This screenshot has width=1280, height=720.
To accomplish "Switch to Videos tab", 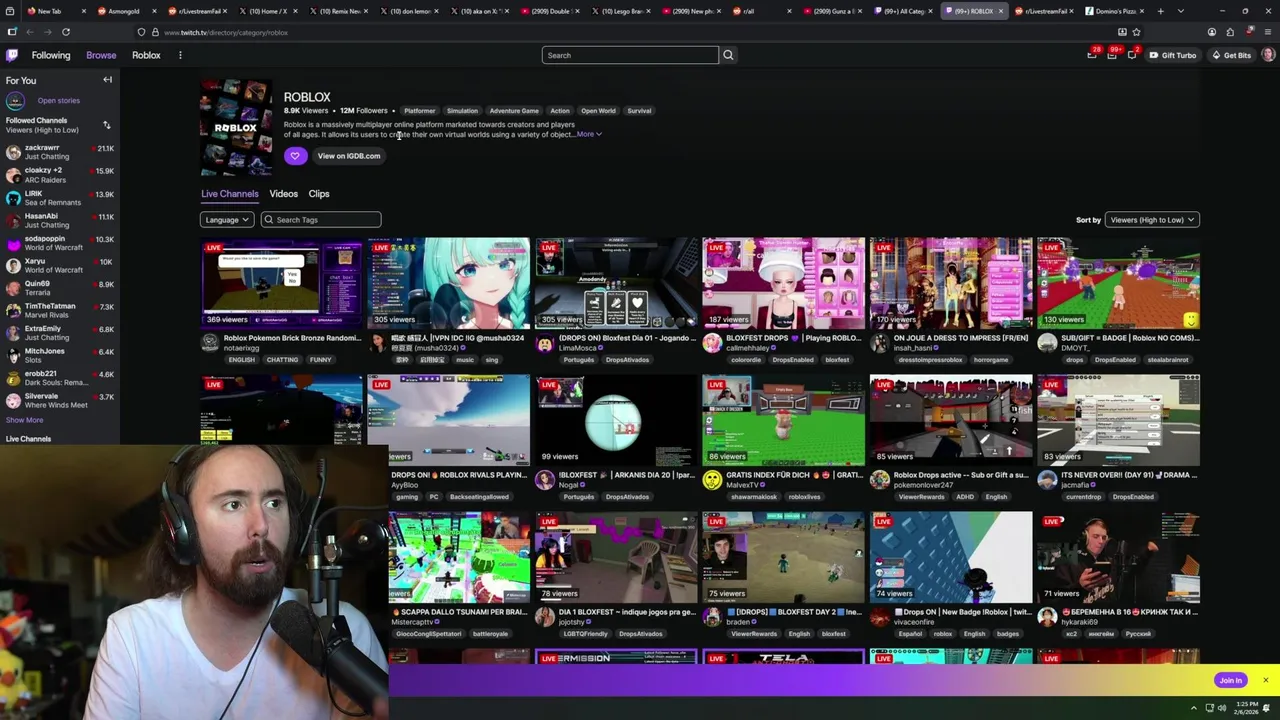I will [x=283, y=194].
